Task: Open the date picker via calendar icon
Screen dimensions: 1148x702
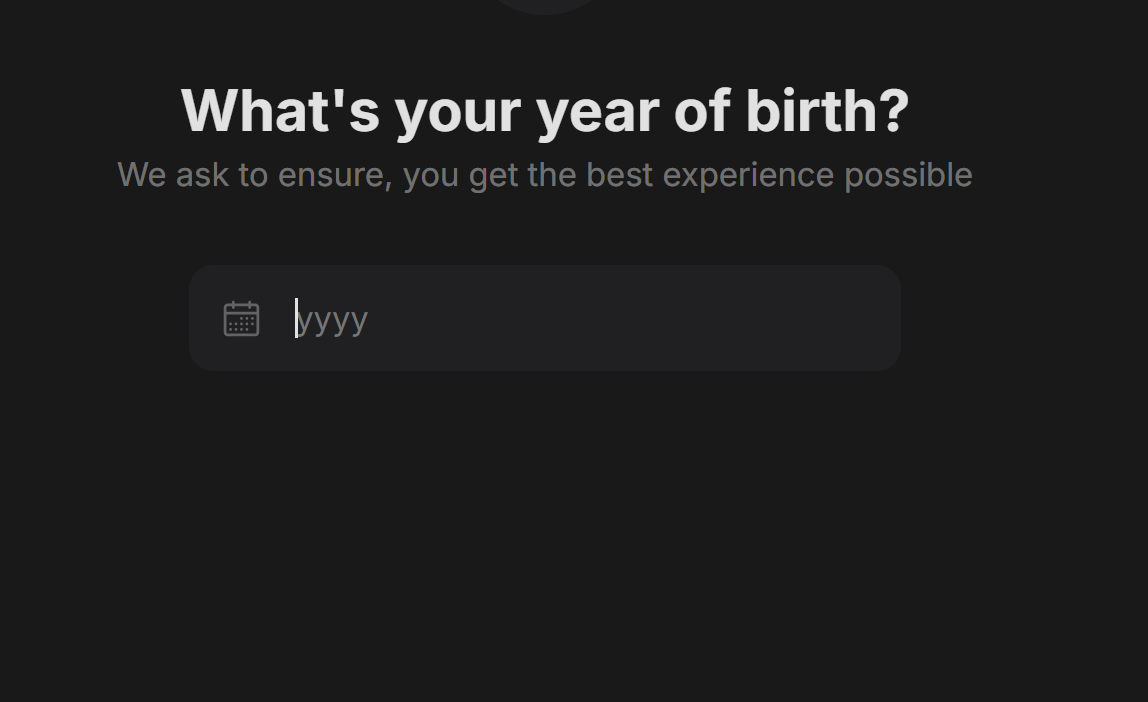Action: click(x=241, y=318)
